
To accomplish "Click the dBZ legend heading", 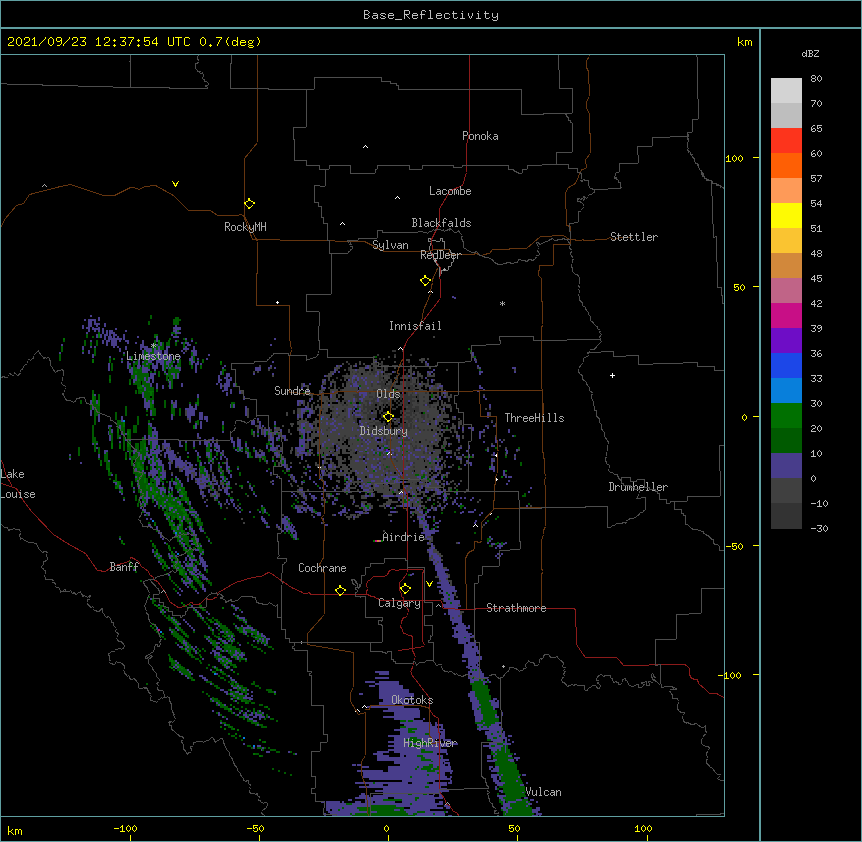I will [810, 54].
